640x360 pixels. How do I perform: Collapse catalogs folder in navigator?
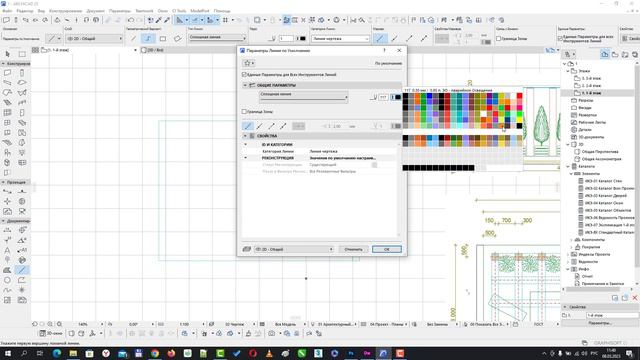(568, 167)
